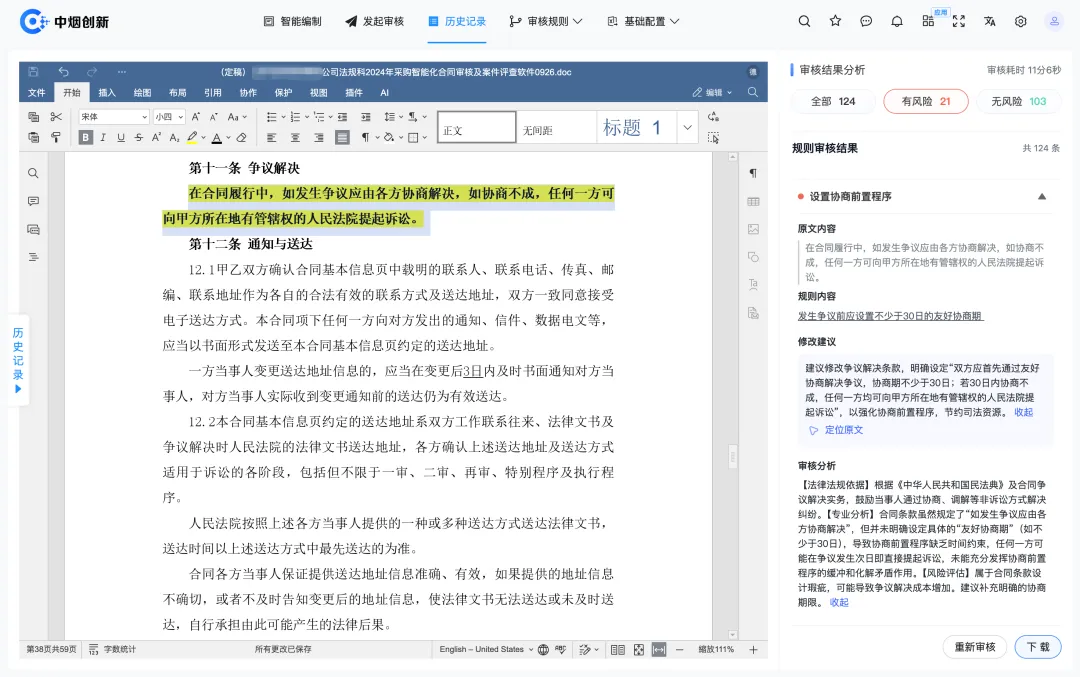Select the 无间距 style
Viewport: 1080px width, 677px height.
pos(556,127)
